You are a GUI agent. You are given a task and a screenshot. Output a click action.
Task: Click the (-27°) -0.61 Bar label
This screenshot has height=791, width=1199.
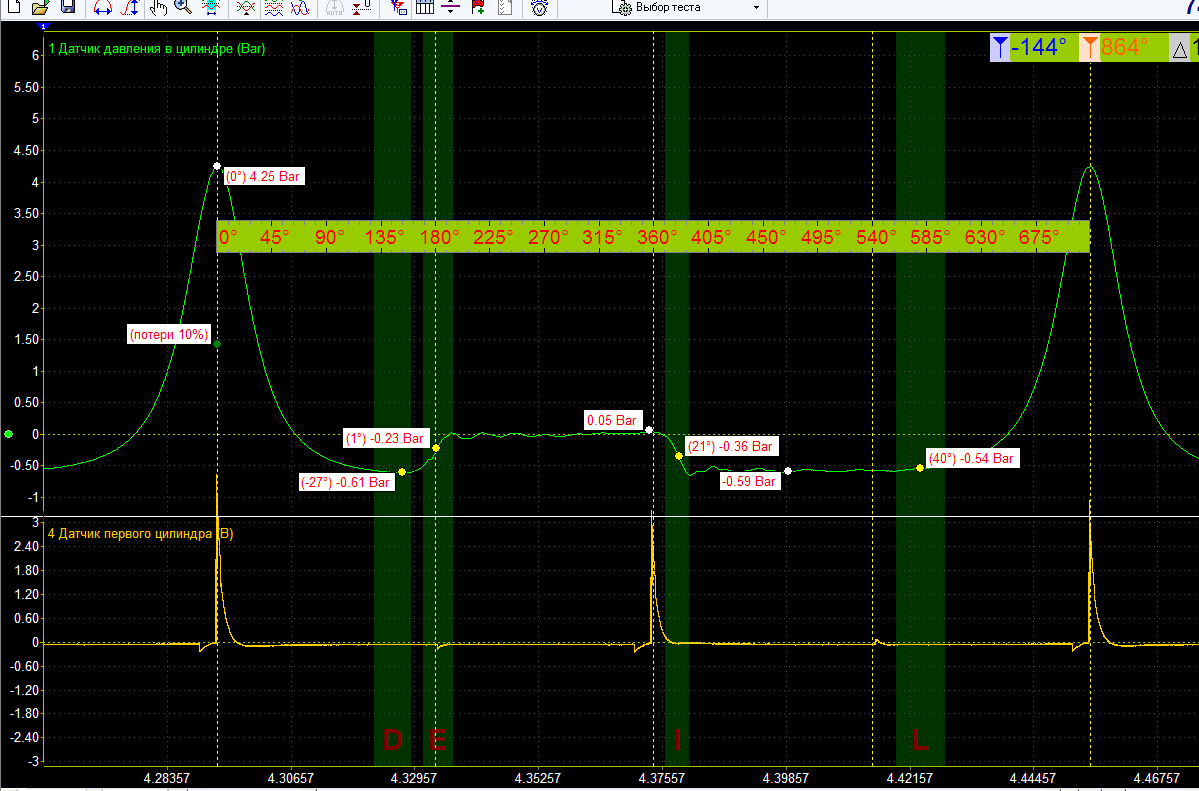[x=346, y=482]
